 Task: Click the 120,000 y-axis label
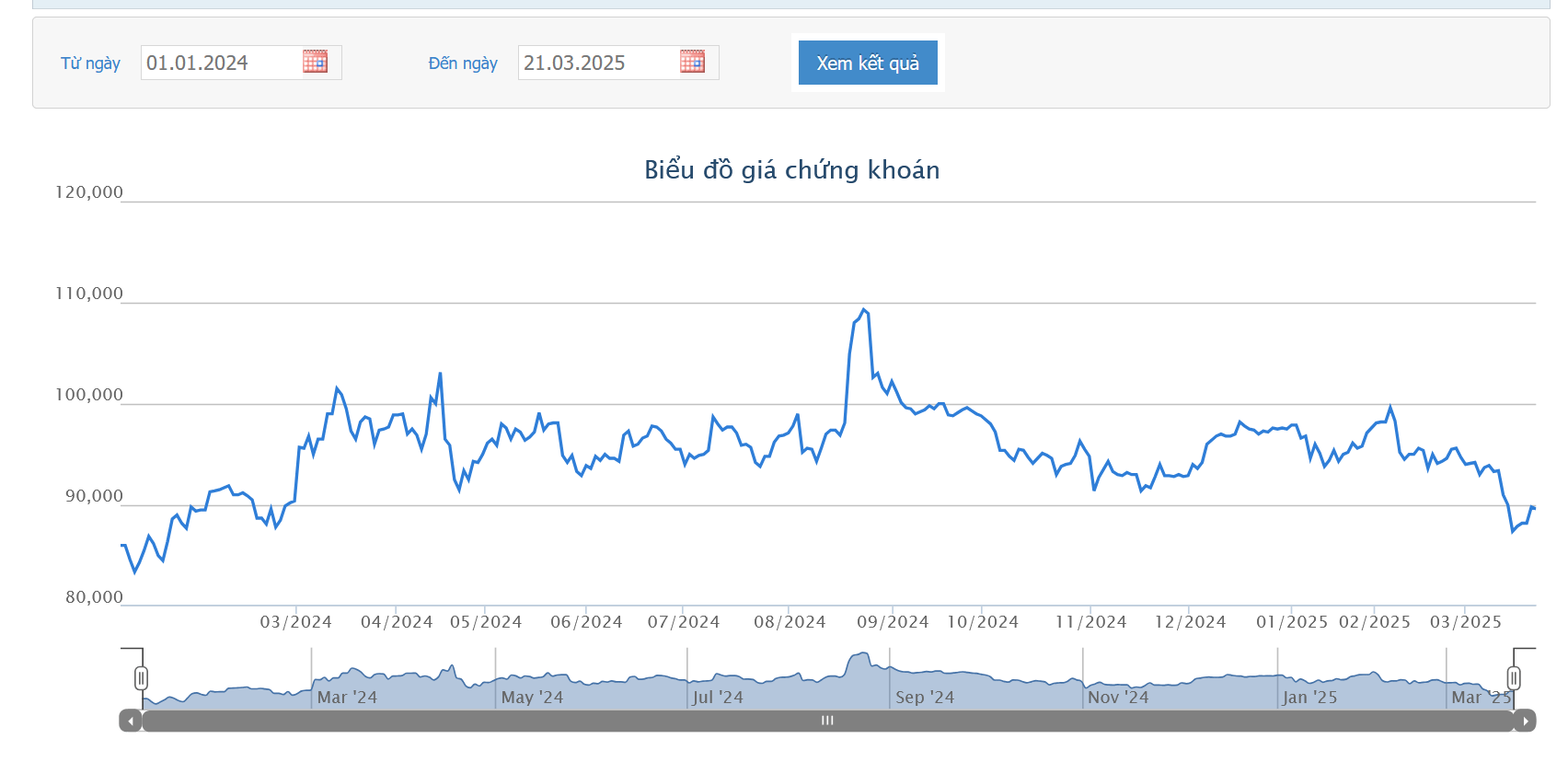click(x=89, y=192)
